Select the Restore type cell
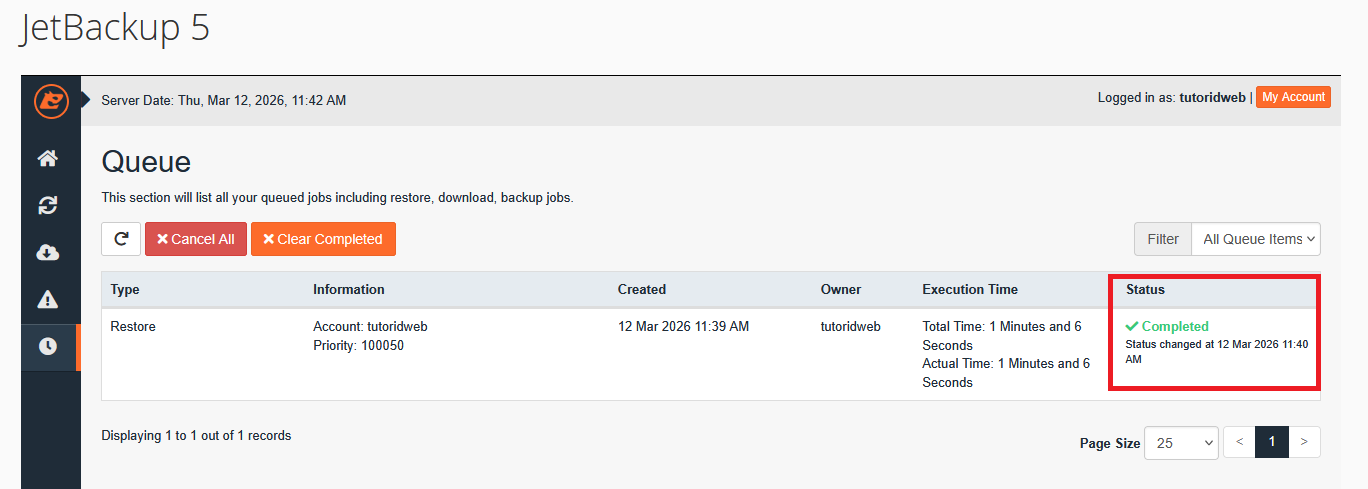This screenshot has height=489, width=1368. [133, 326]
